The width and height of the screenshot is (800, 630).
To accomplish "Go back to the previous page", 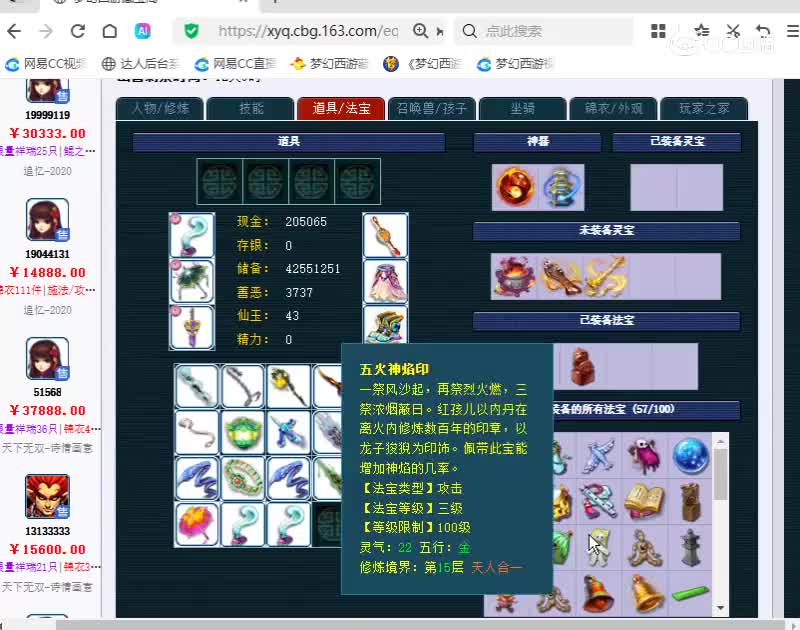I will [14, 32].
